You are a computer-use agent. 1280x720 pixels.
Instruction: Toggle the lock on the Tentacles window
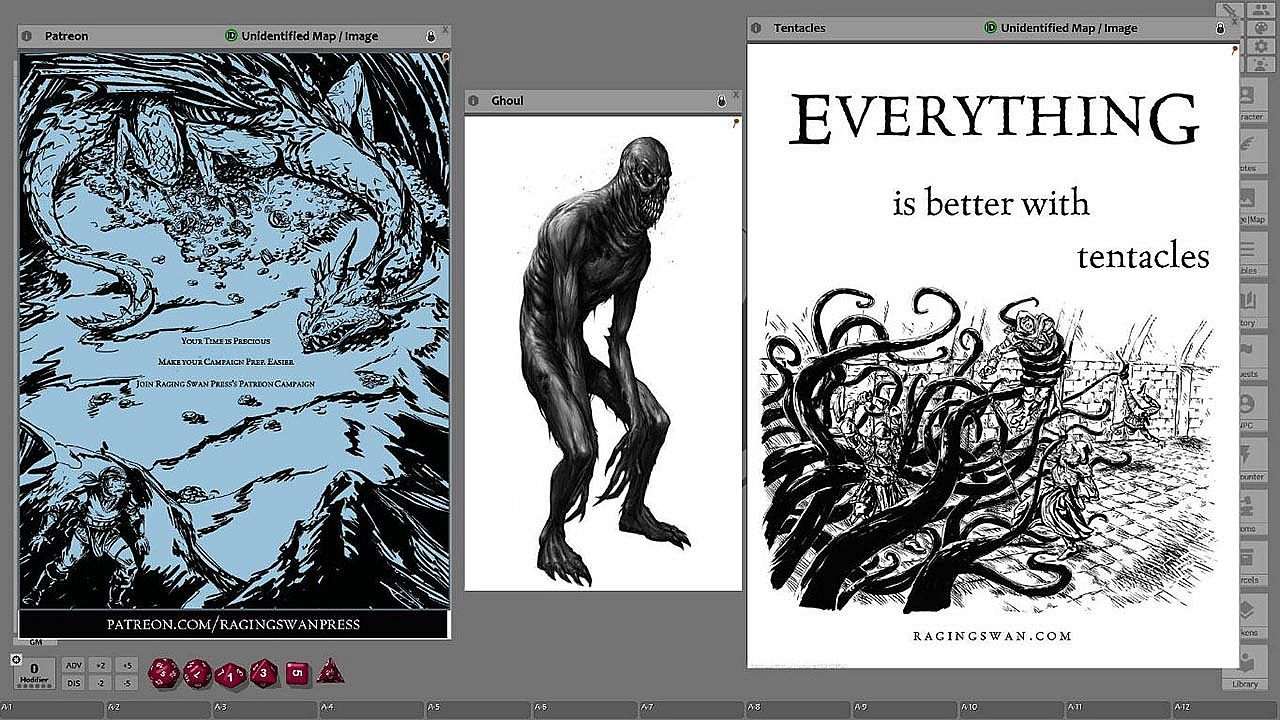(1220, 28)
